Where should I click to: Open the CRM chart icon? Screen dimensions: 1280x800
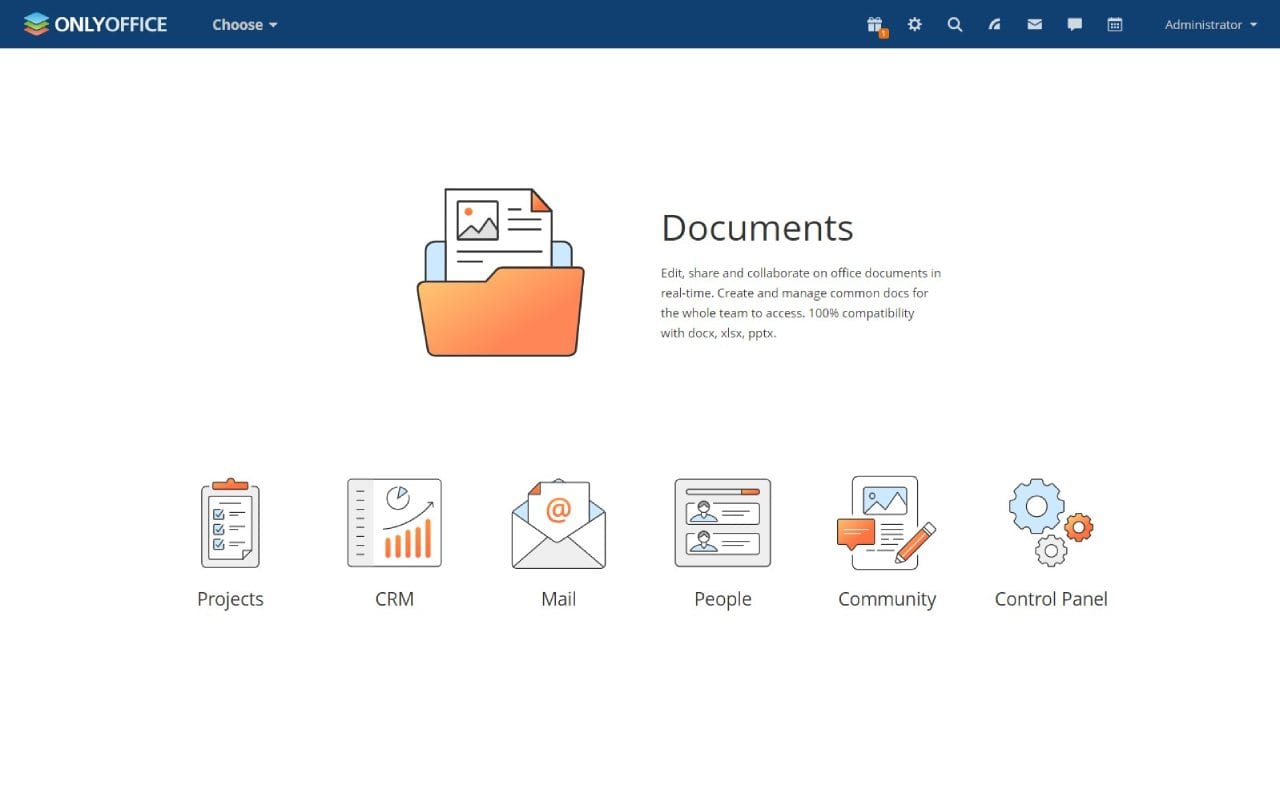tap(394, 522)
